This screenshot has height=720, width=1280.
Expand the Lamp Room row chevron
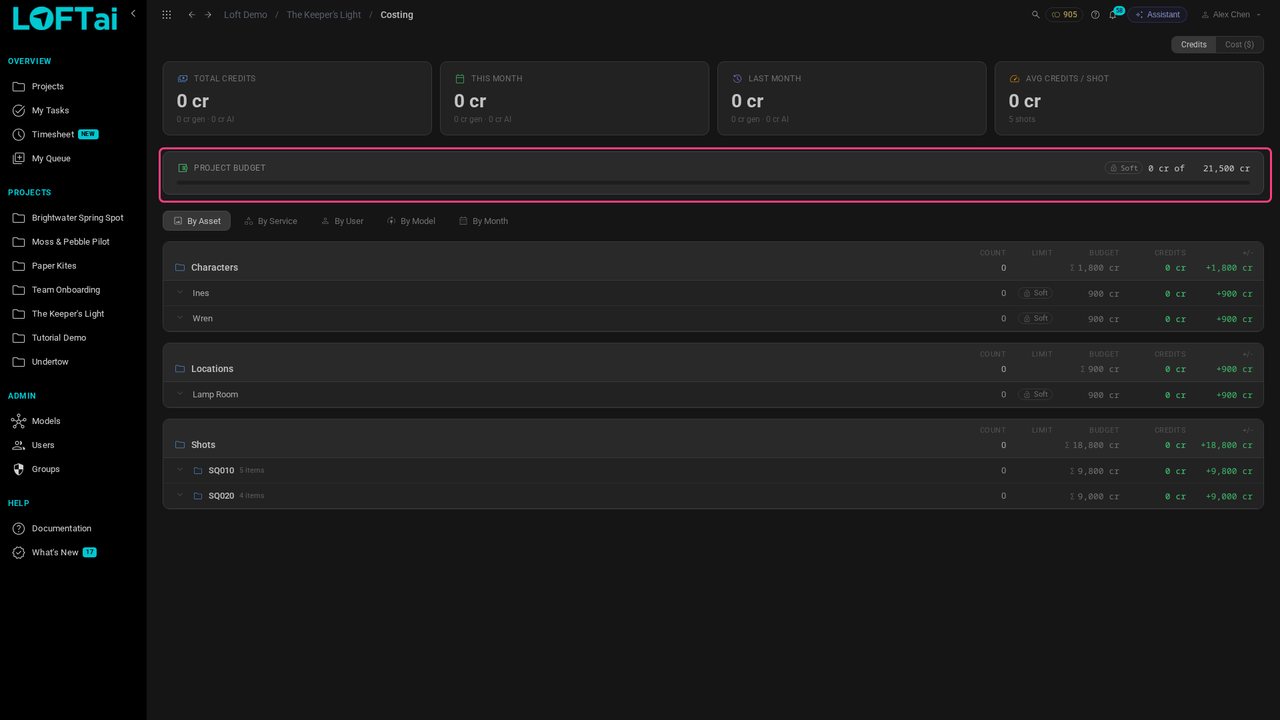(x=180, y=394)
